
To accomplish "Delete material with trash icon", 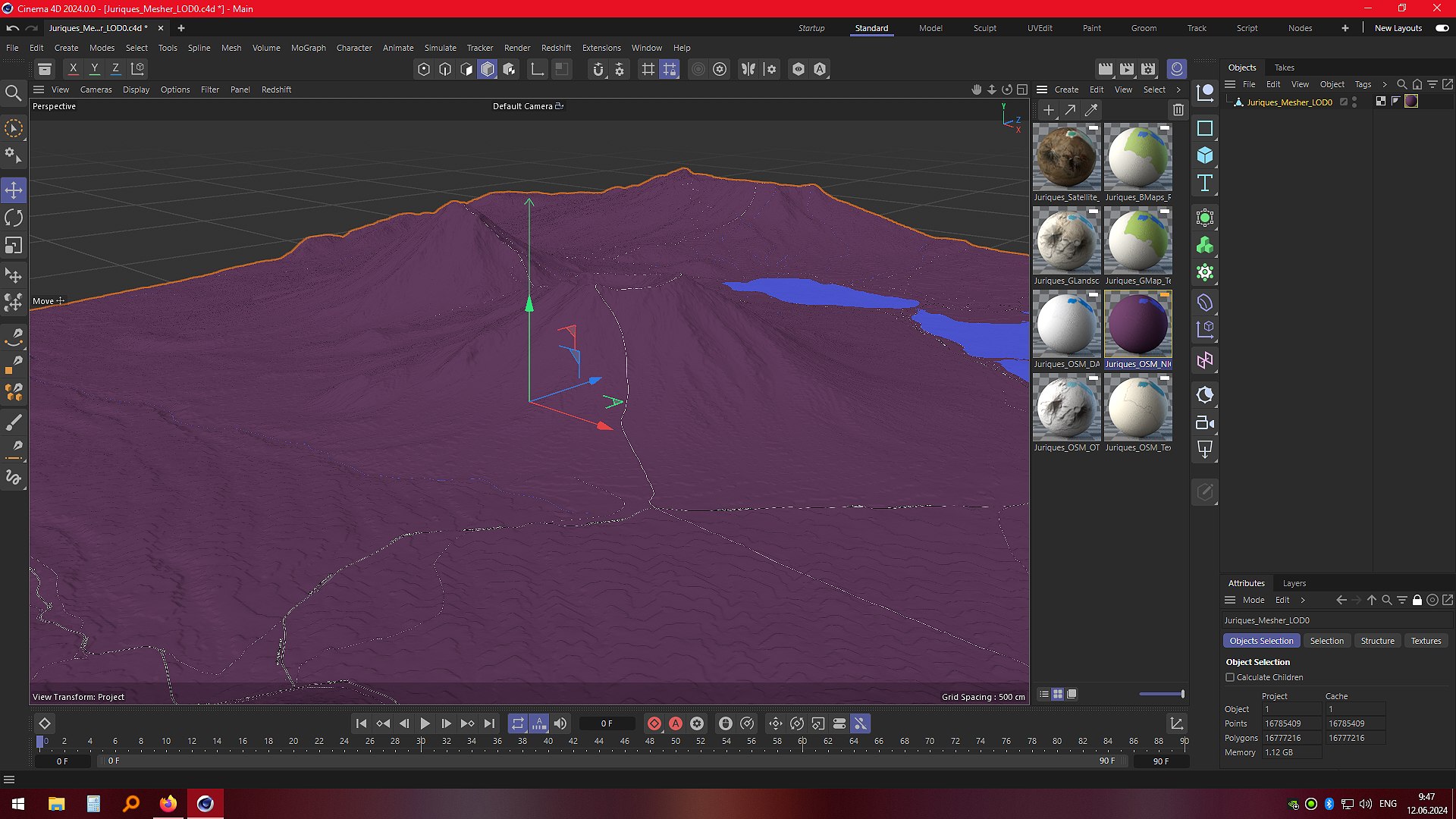I will point(1178,110).
